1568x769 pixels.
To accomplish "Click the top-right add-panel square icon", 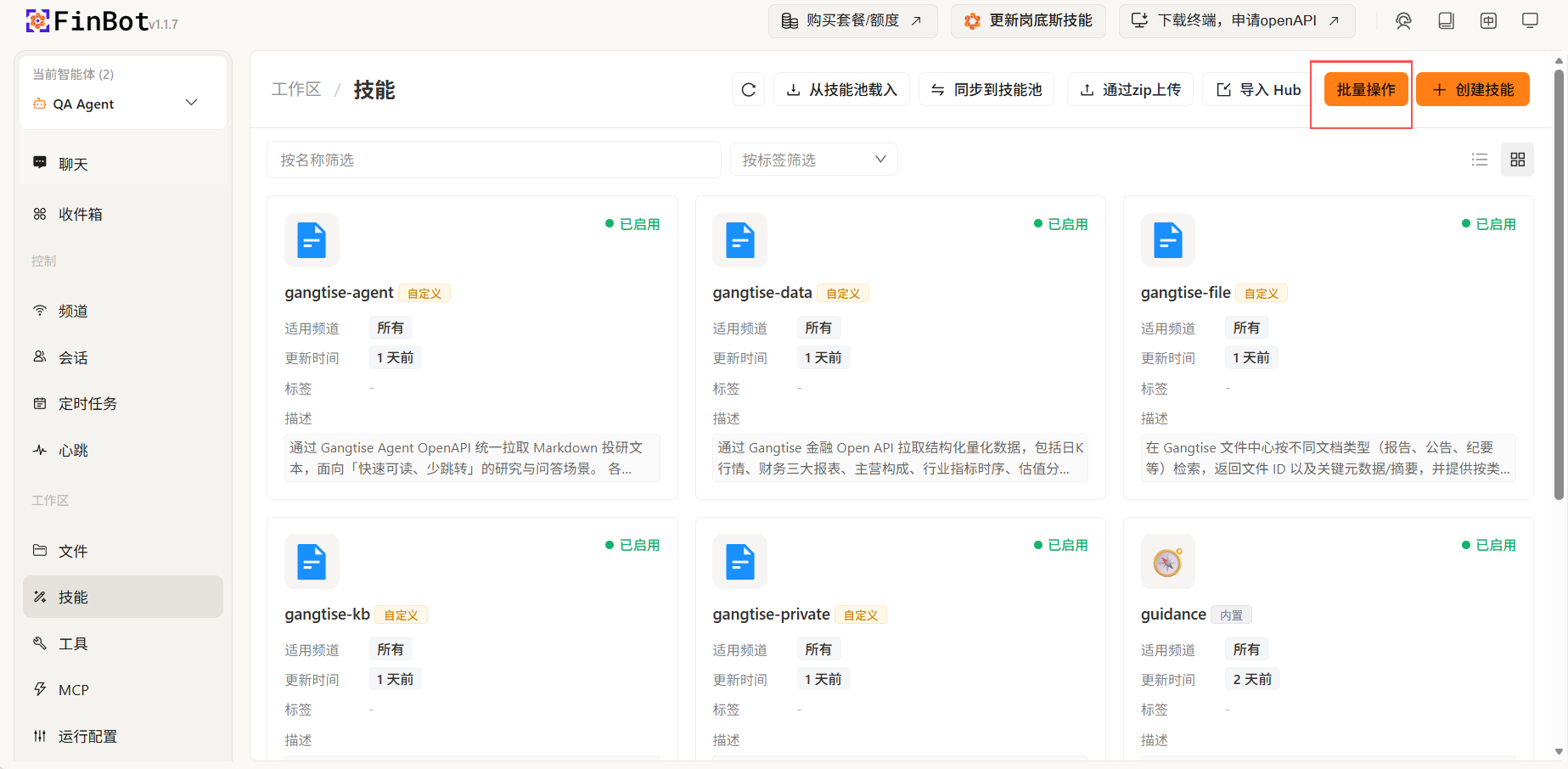I will [x=1488, y=21].
